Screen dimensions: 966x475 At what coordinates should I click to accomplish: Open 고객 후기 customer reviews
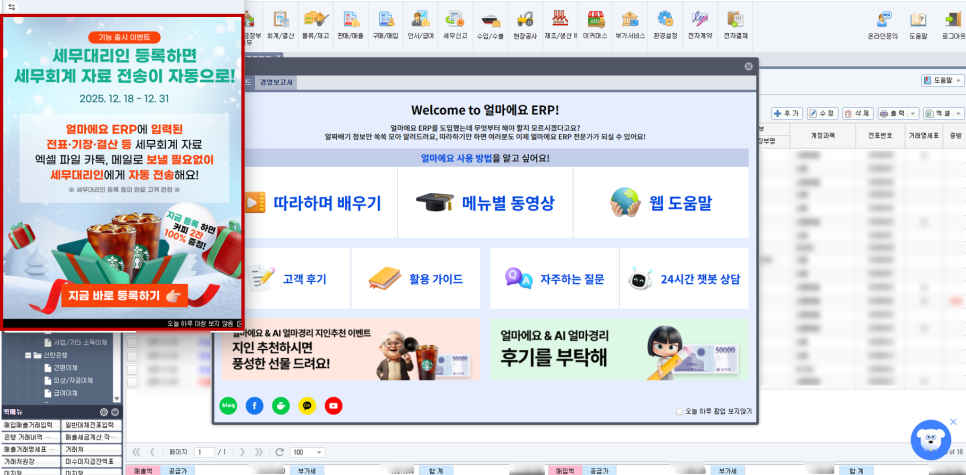[298, 278]
